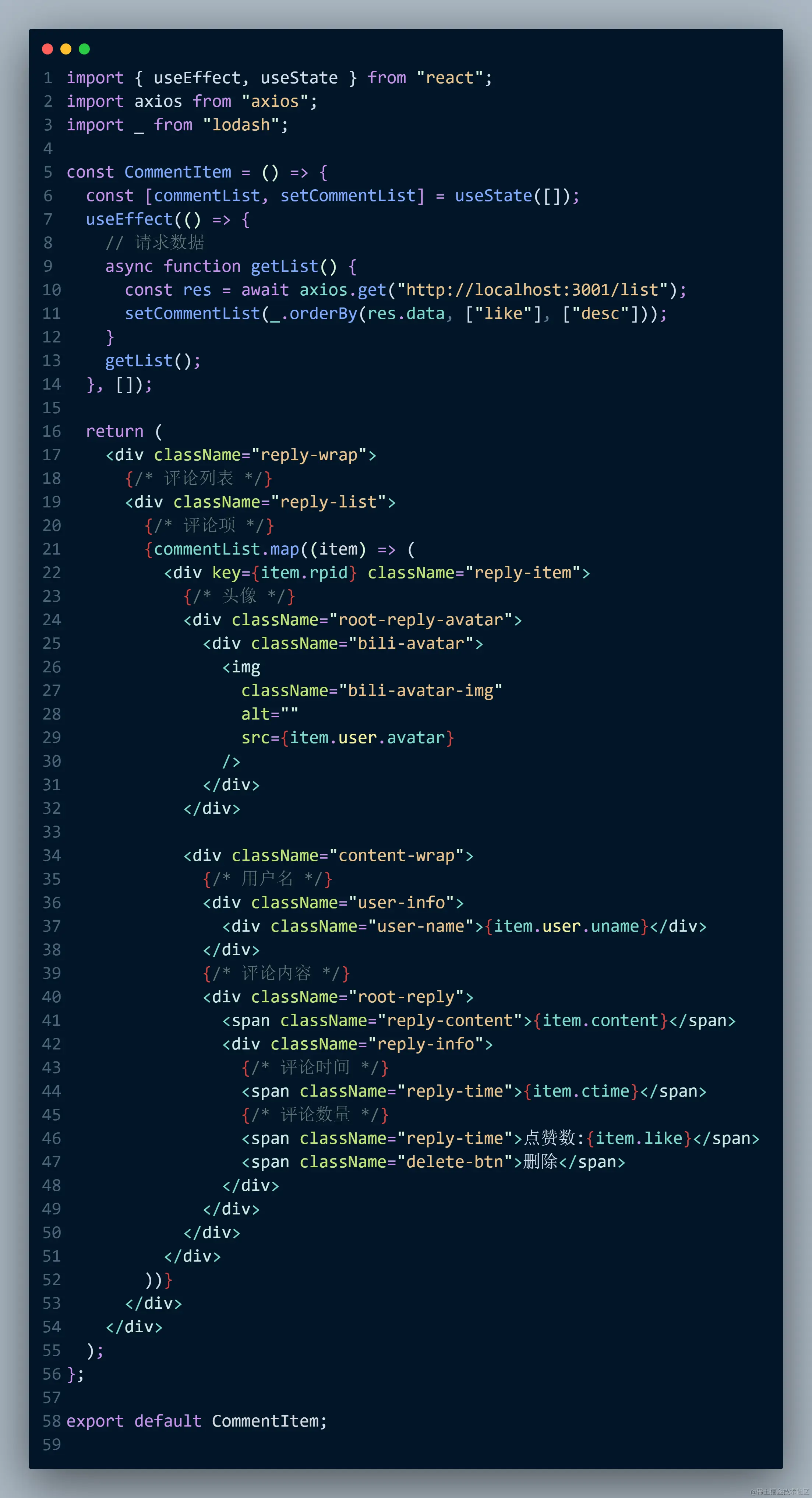Click the "return (" statement
The height and width of the screenshot is (1498, 812).
(x=124, y=432)
